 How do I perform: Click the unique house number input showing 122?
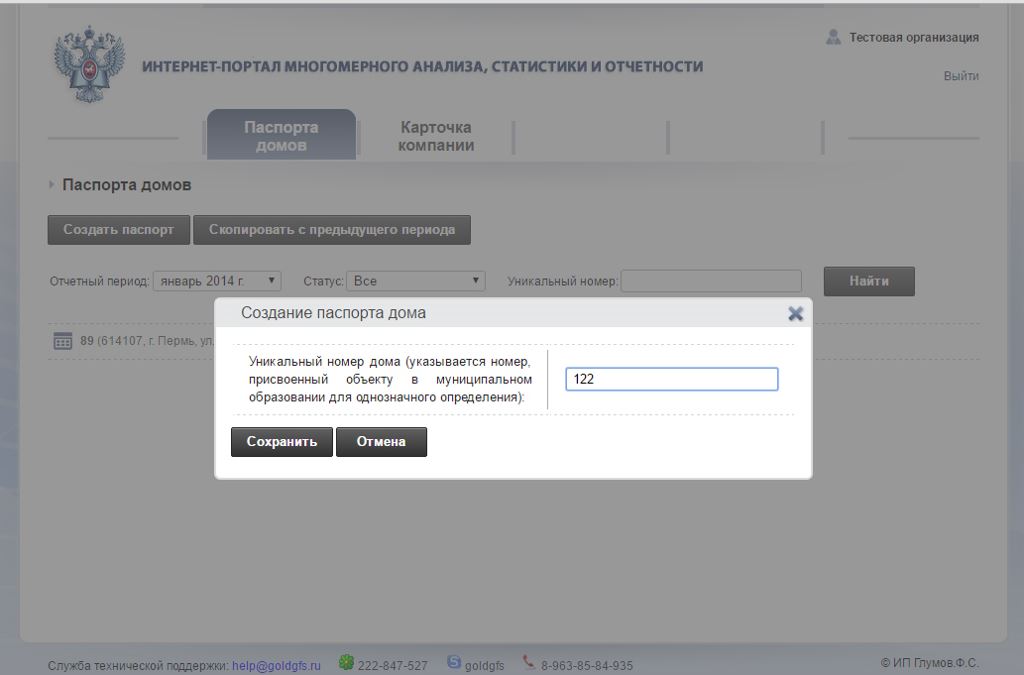tap(672, 378)
